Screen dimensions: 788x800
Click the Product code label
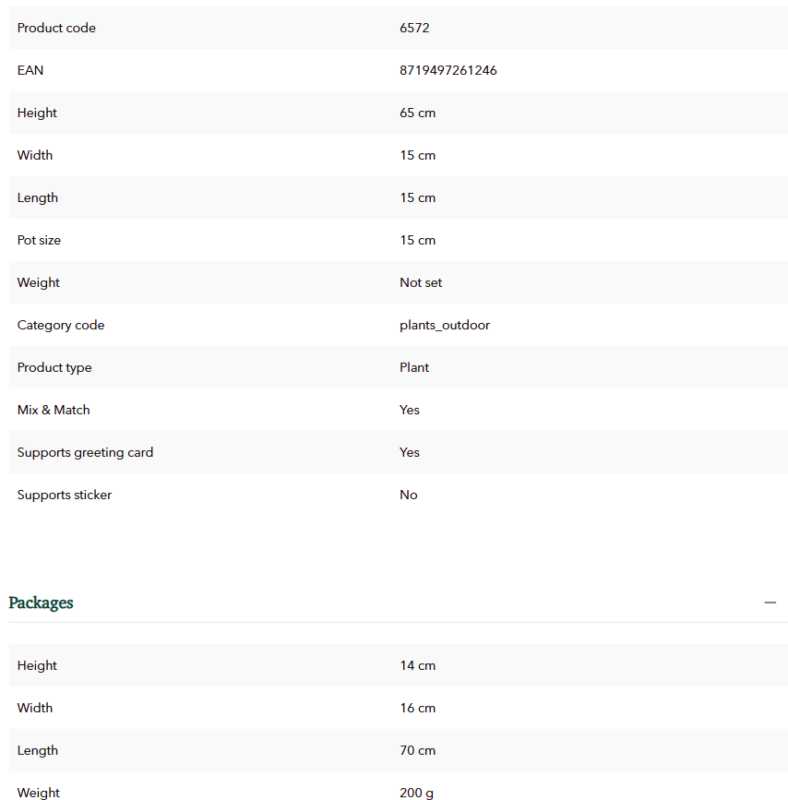[56, 28]
